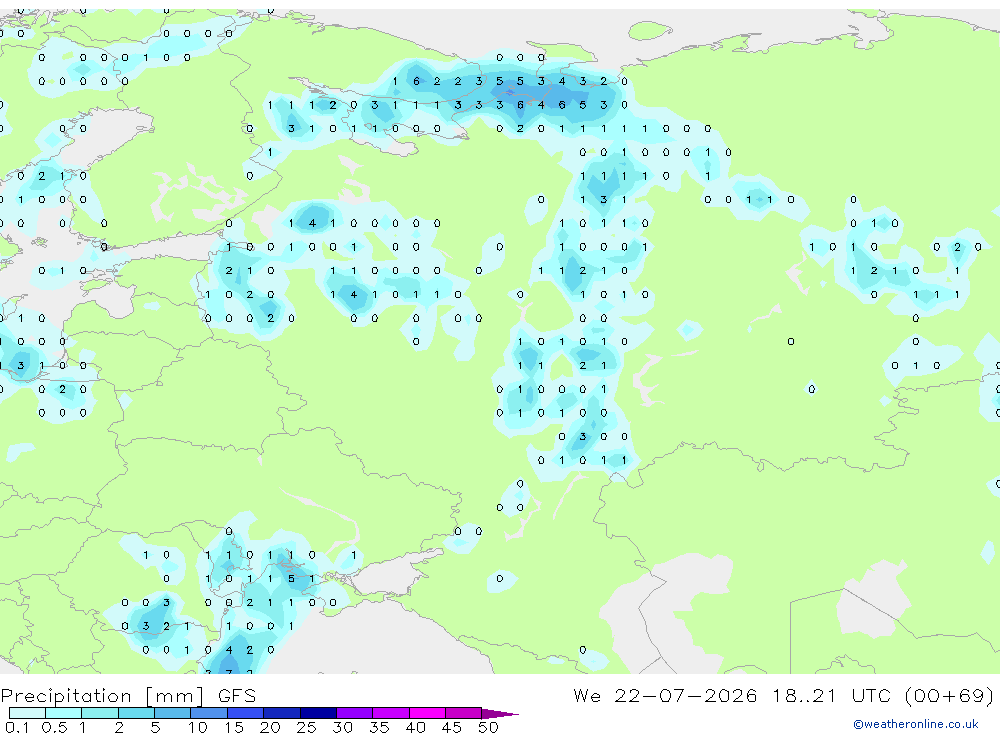Click the "GFS" model label
The image size is (1000, 733).
click(x=237, y=696)
